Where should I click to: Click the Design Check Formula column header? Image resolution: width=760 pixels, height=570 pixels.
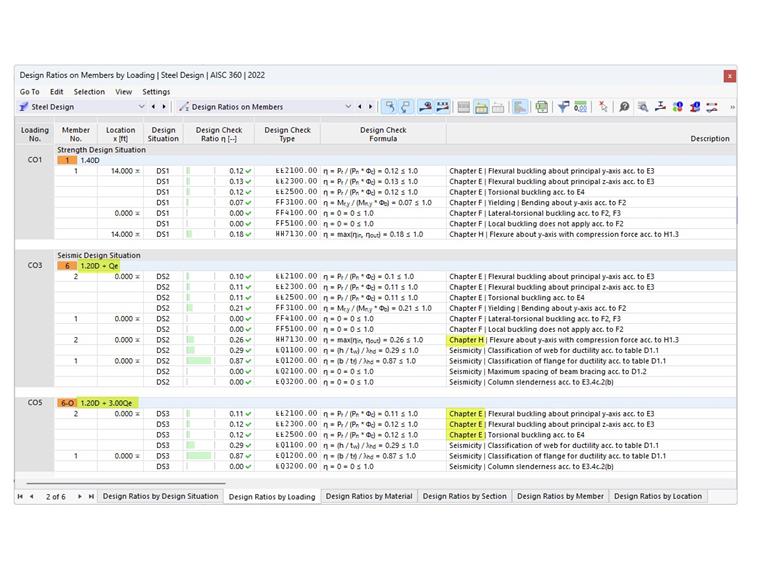(383, 134)
